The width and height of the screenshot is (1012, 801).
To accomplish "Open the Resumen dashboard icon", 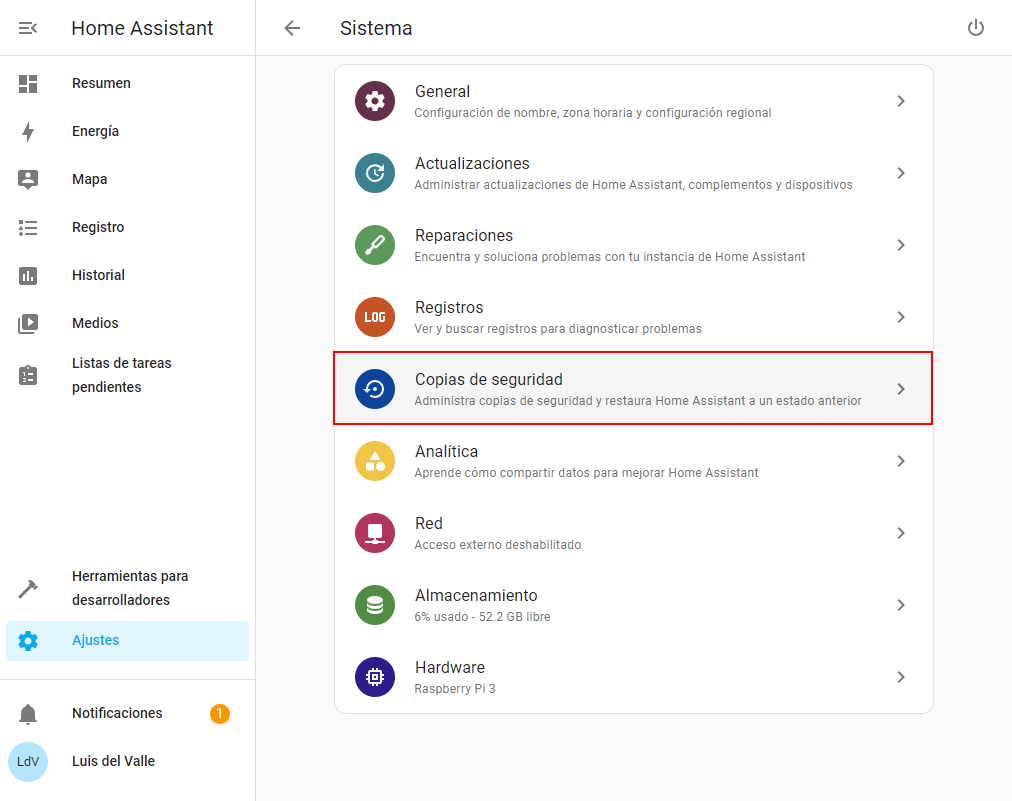I will click(28, 84).
